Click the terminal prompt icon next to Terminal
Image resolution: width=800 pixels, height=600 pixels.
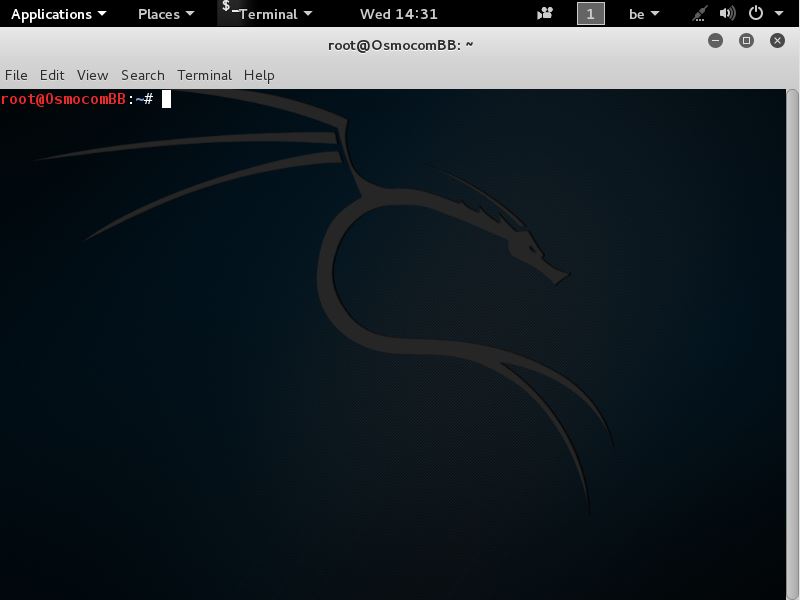[230, 7]
